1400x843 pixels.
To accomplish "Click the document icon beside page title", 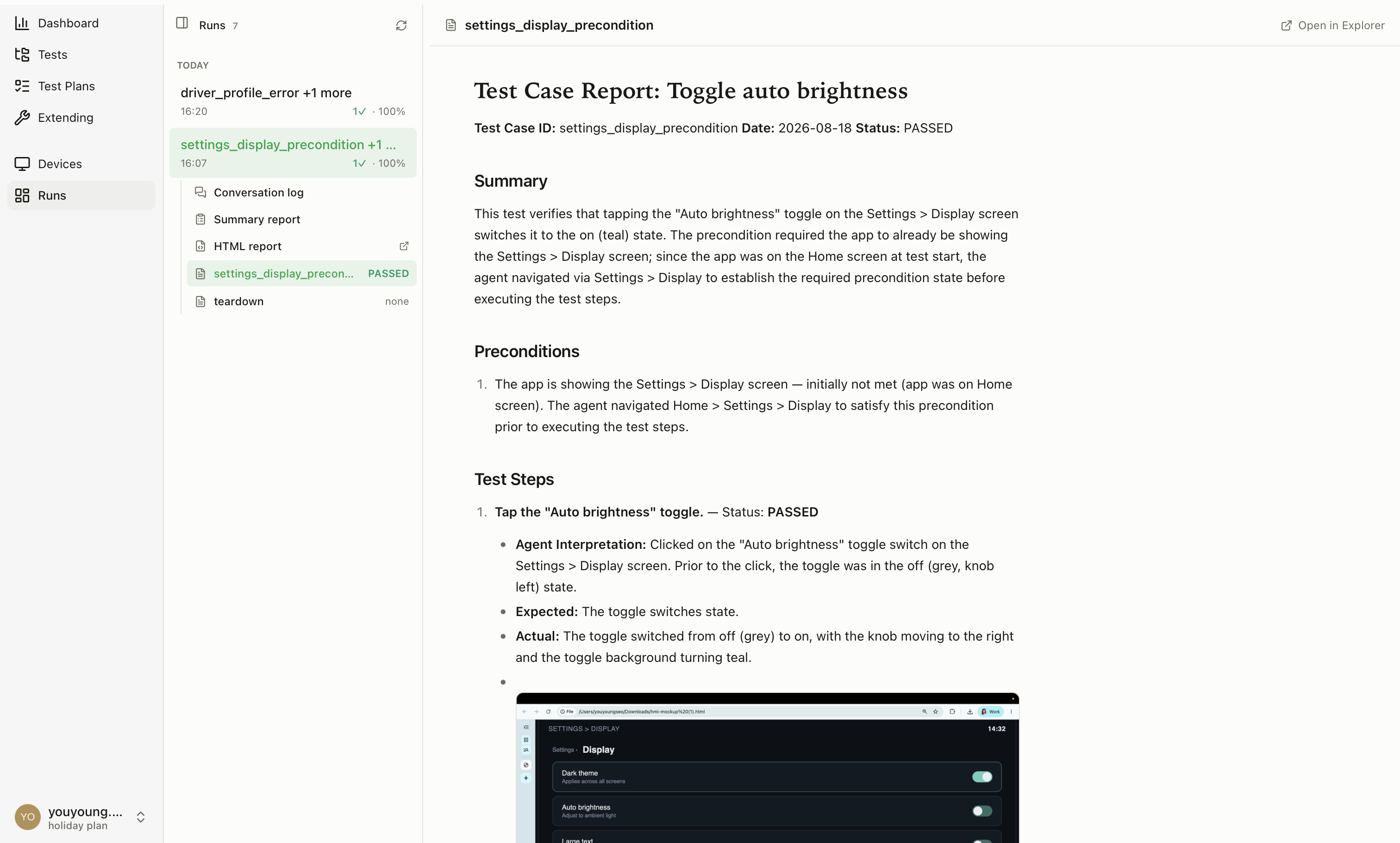I will click(451, 25).
